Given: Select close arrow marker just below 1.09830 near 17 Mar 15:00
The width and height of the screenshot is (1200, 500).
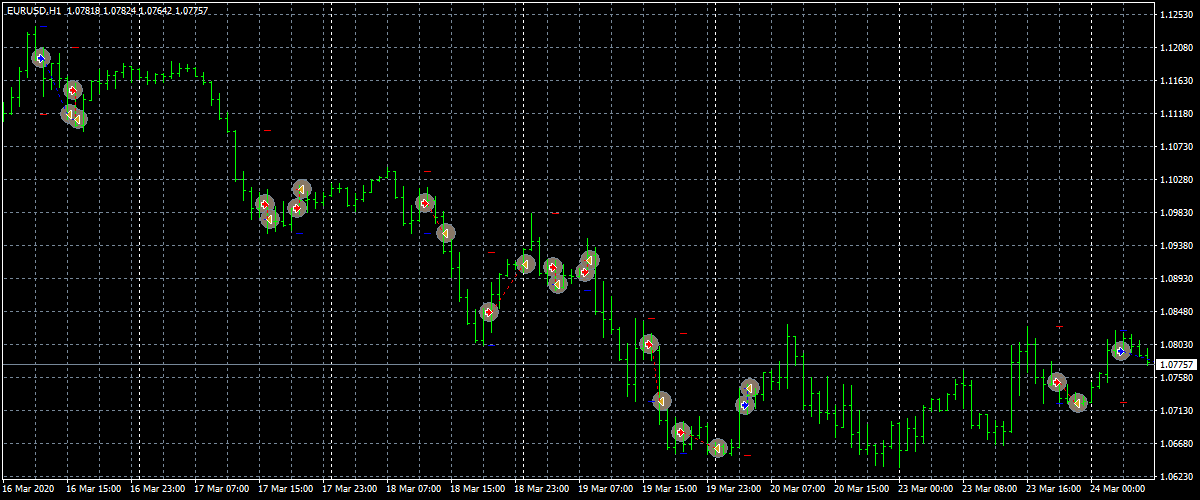Looking at the screenshot, I should click(269, 218).
